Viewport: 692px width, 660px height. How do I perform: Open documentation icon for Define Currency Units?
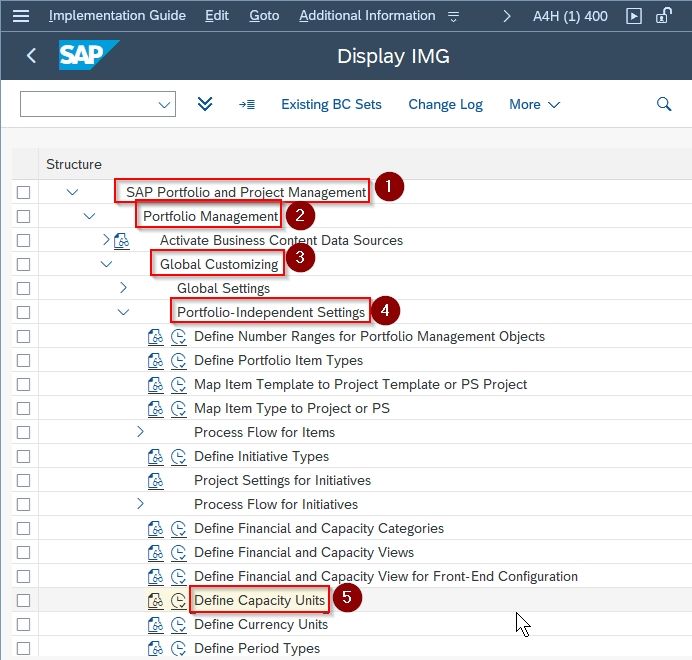[x=155, y=624]
